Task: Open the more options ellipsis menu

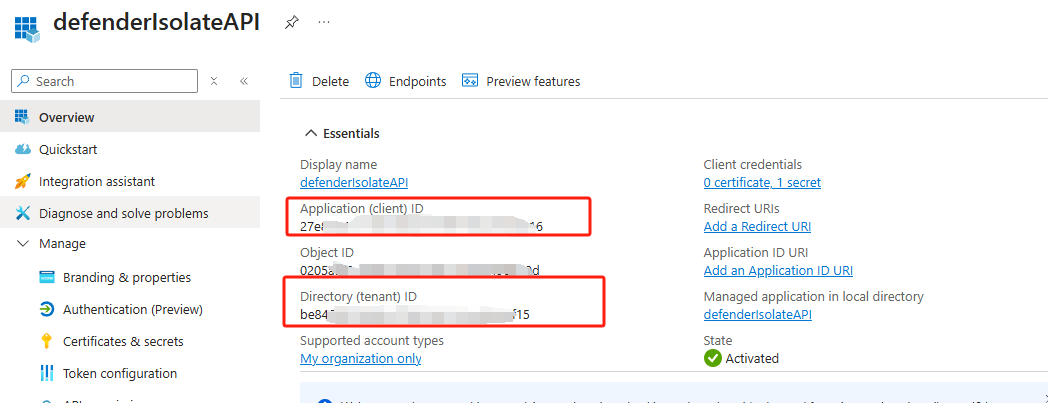Action: coord(324,22)
